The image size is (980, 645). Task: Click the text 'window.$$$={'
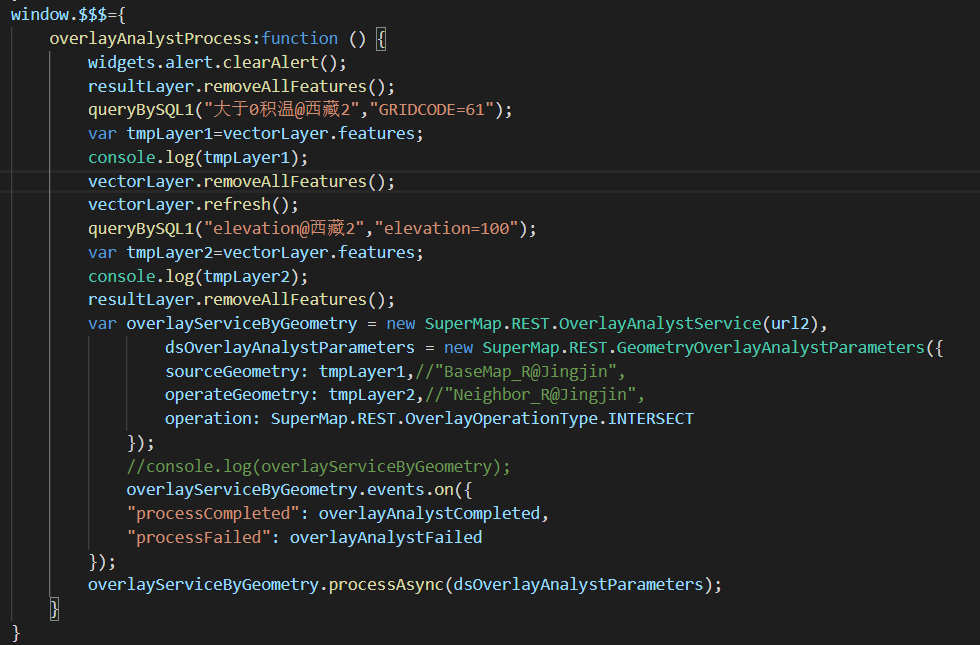click(x=68, y=14)
